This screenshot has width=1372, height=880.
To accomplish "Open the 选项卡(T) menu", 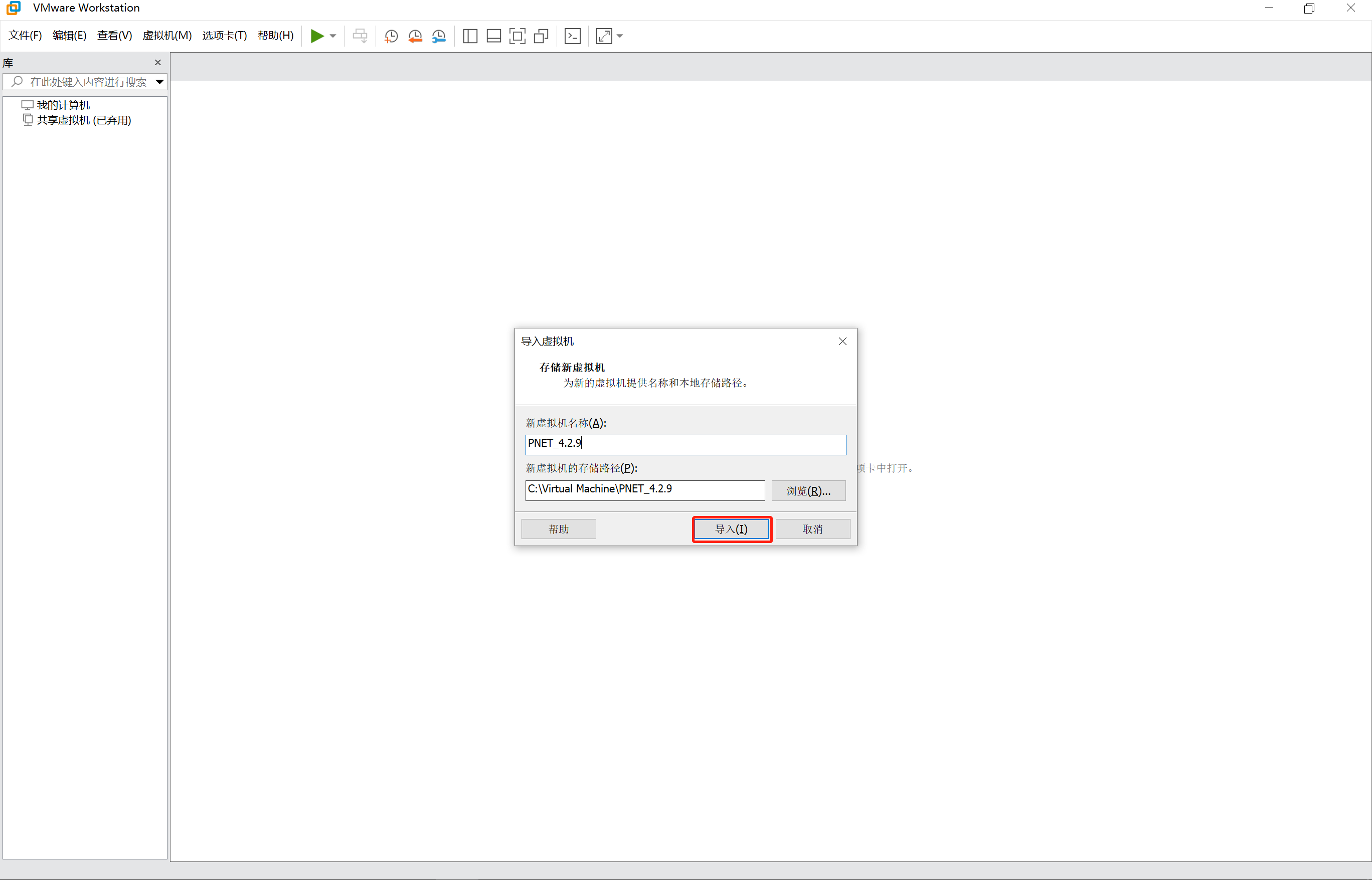I will 225,36.
